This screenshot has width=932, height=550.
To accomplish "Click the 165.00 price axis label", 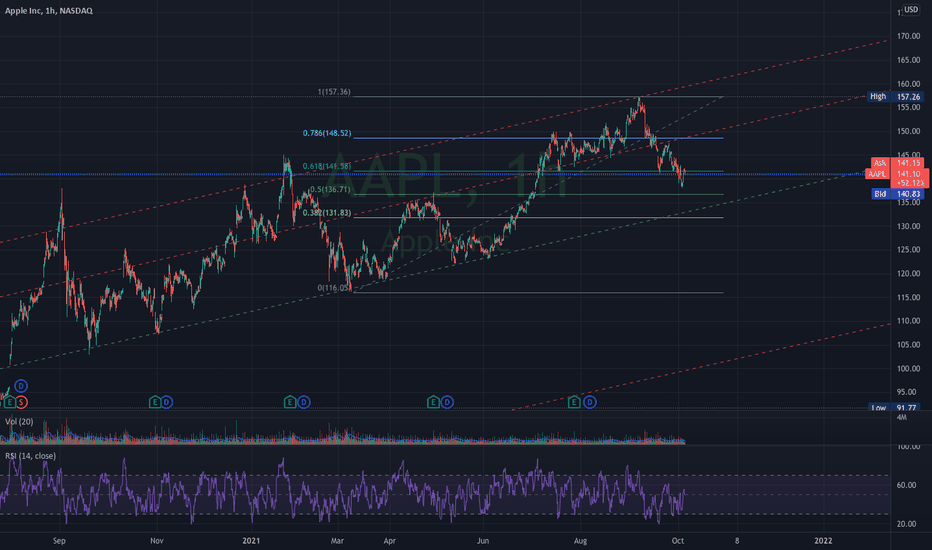I will 908,60.
